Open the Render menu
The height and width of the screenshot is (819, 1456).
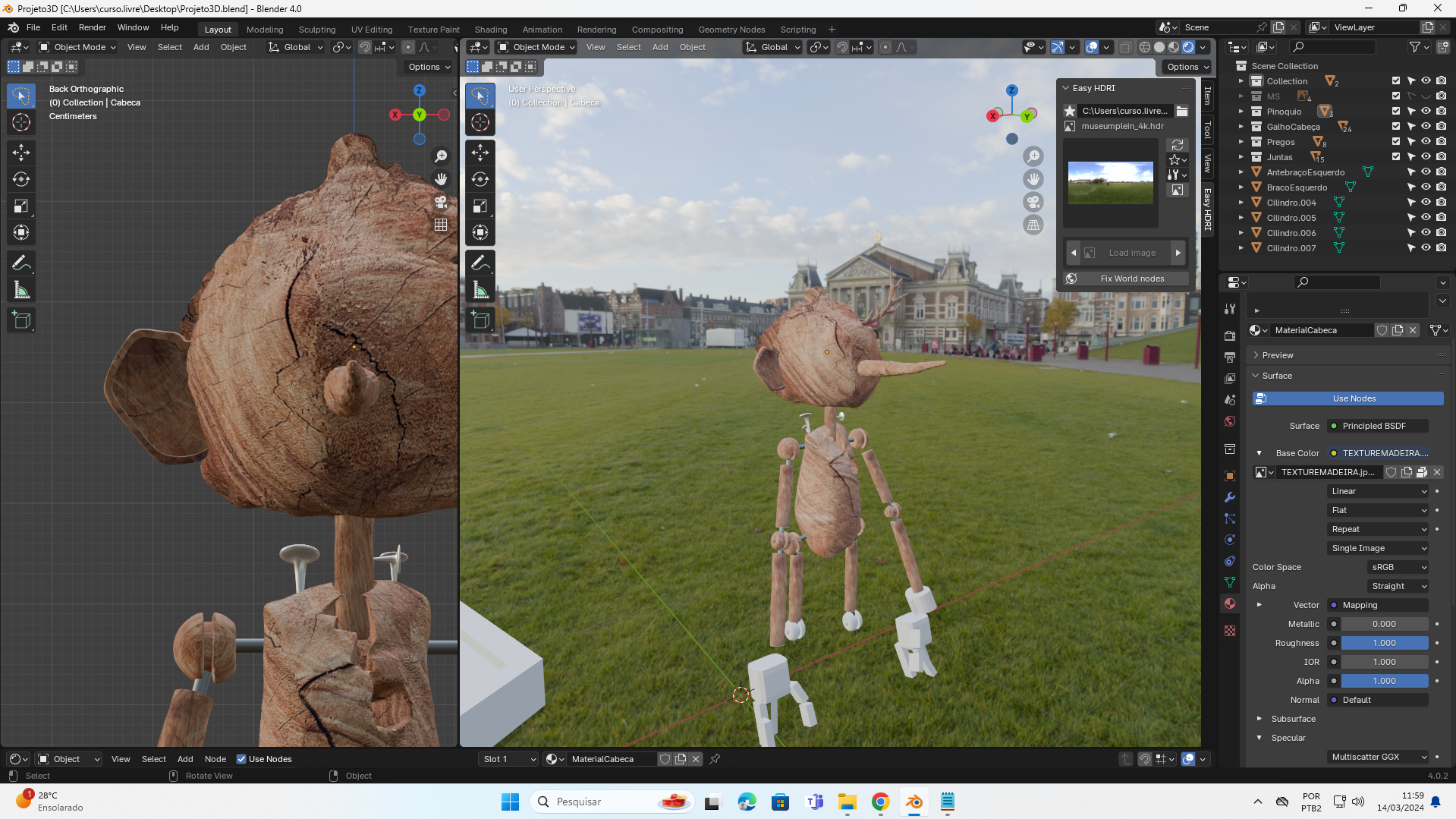(93, 27)
